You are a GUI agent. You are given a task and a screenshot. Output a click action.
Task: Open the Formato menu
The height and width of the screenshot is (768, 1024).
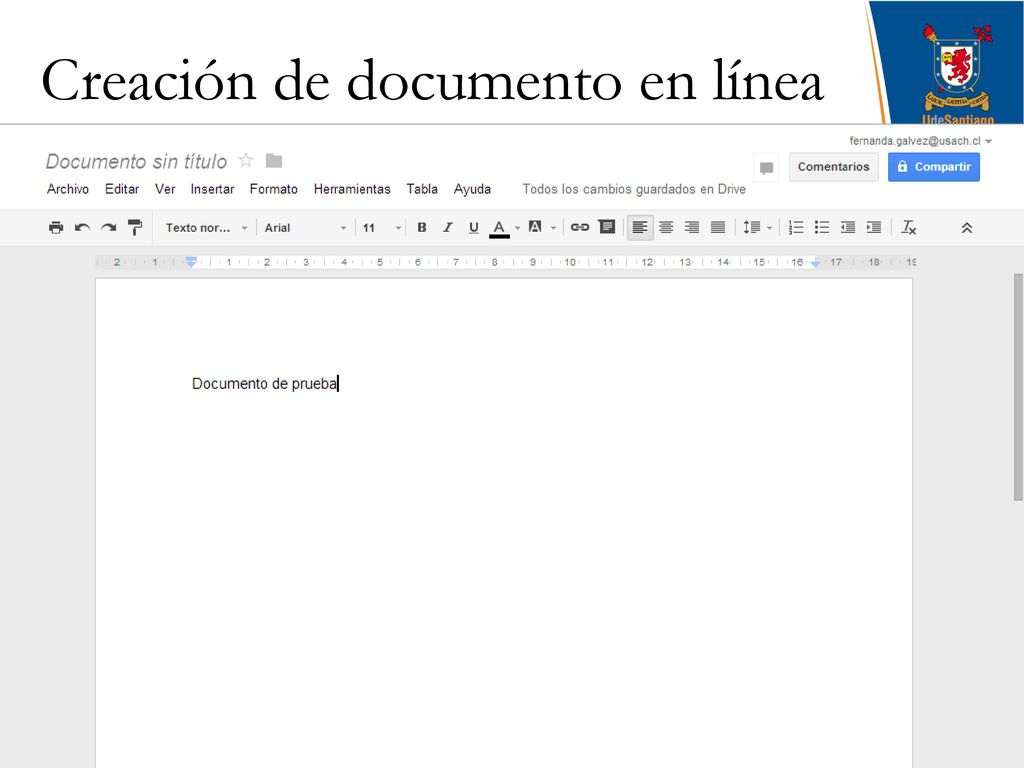point(274,189)
